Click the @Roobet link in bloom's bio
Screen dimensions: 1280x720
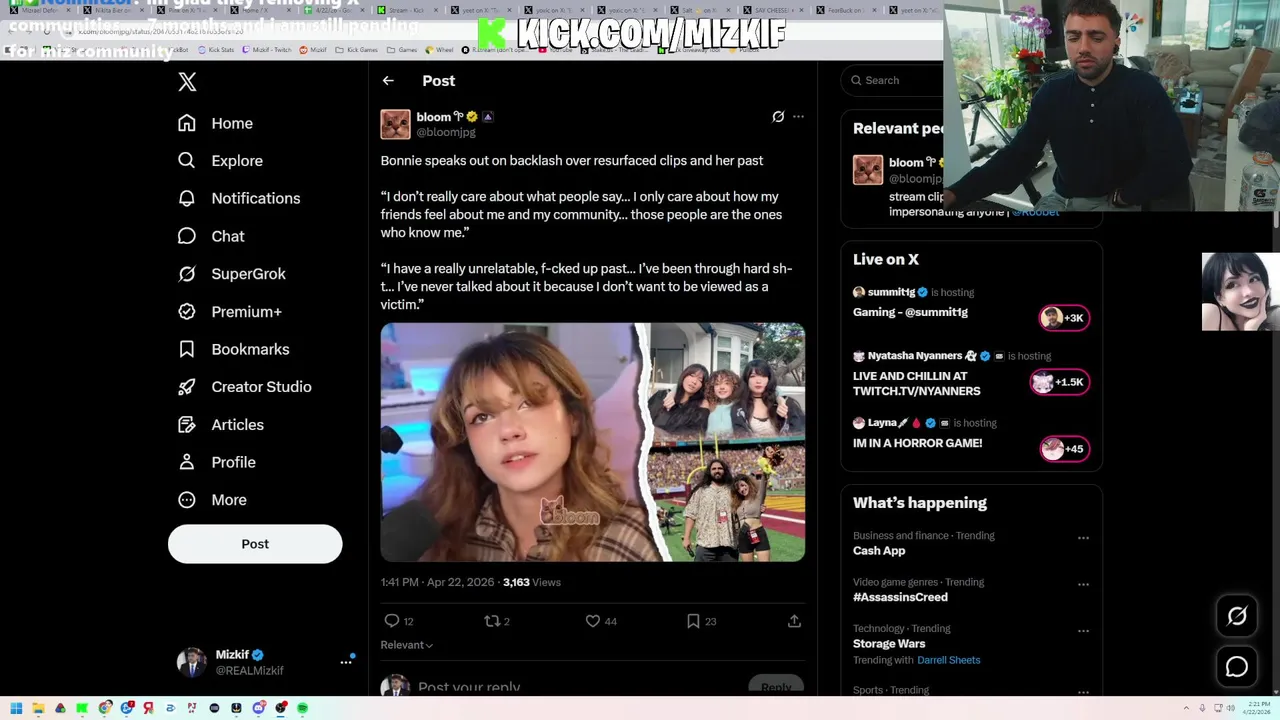pyautogui.click(x=1035, y=211)
